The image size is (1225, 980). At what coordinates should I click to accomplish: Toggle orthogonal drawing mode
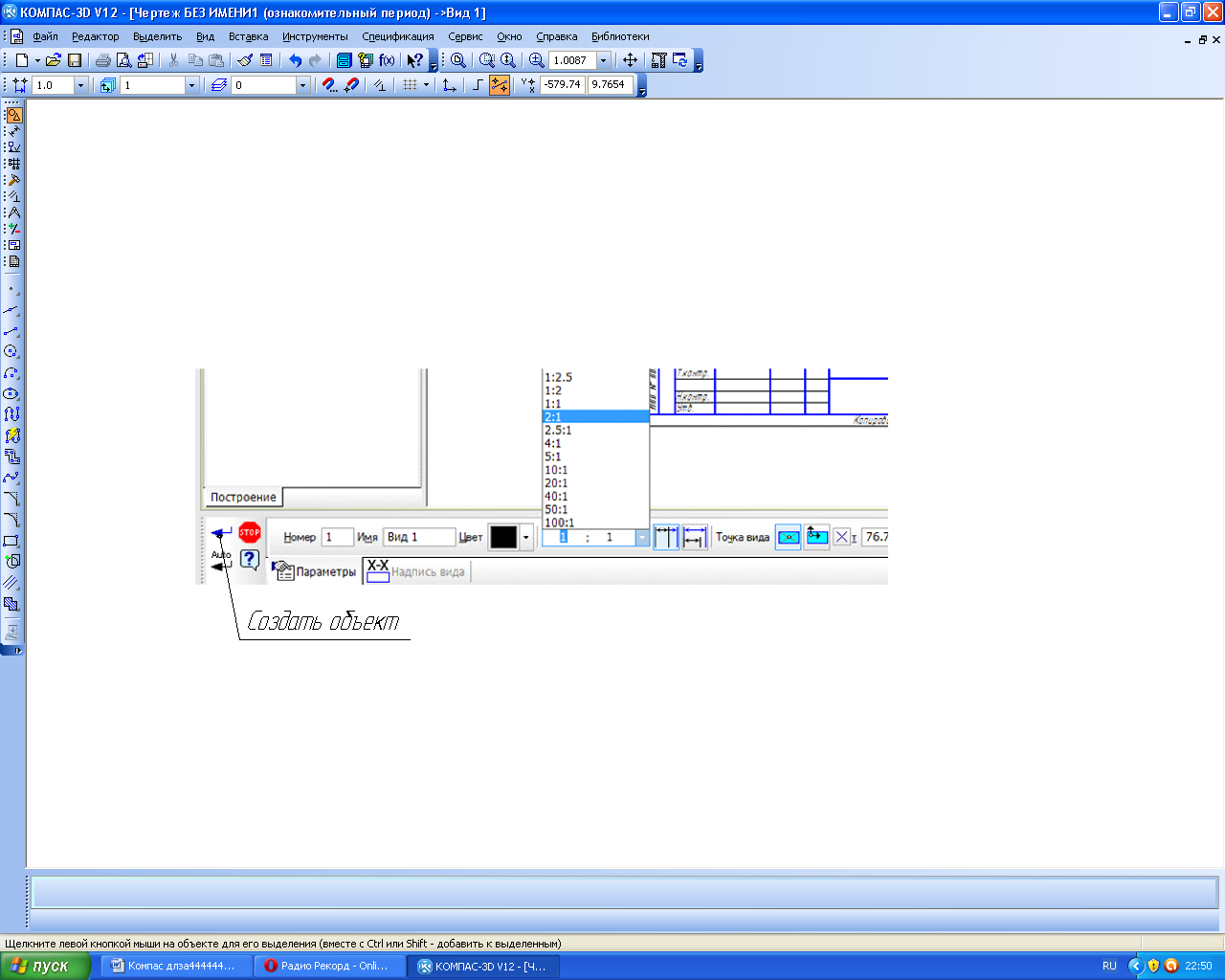coord(479,85)
